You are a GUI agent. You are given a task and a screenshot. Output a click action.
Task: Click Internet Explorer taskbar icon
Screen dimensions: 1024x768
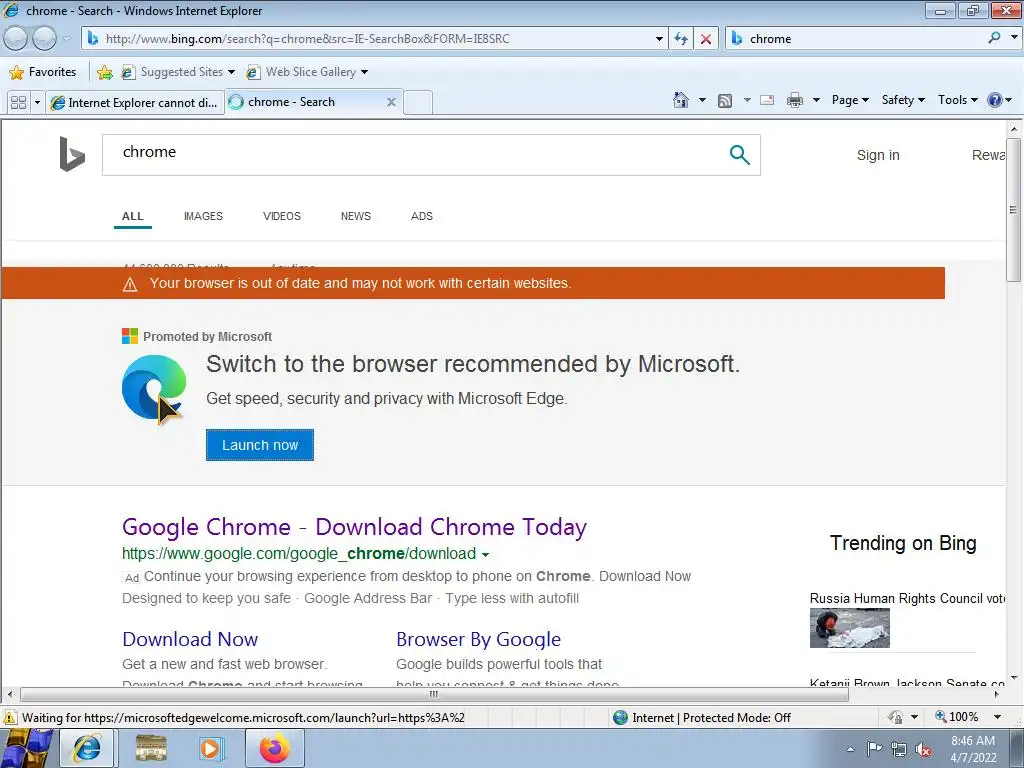click(88, 748)
